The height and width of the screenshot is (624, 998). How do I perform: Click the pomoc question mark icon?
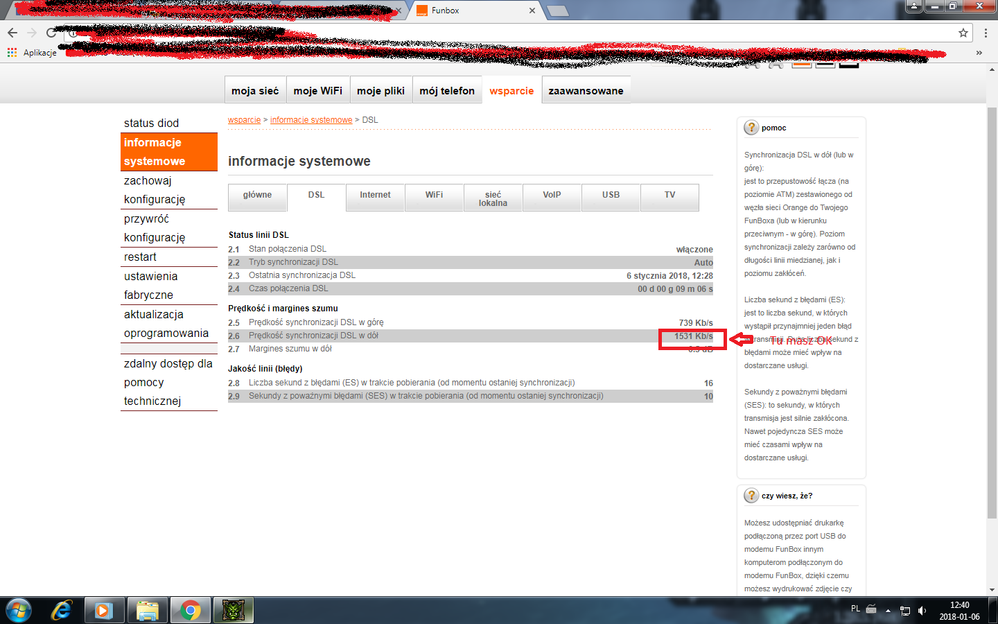coord(751,128)
